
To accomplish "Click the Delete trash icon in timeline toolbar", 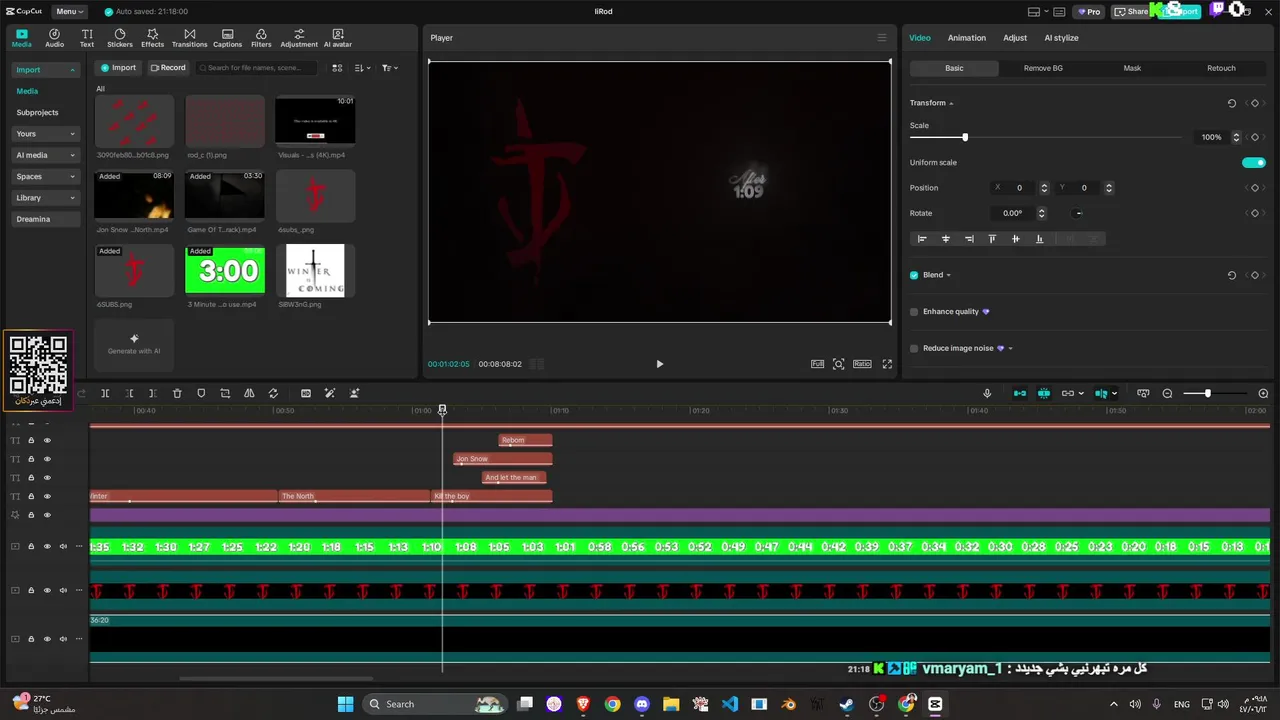I will 177,393.
